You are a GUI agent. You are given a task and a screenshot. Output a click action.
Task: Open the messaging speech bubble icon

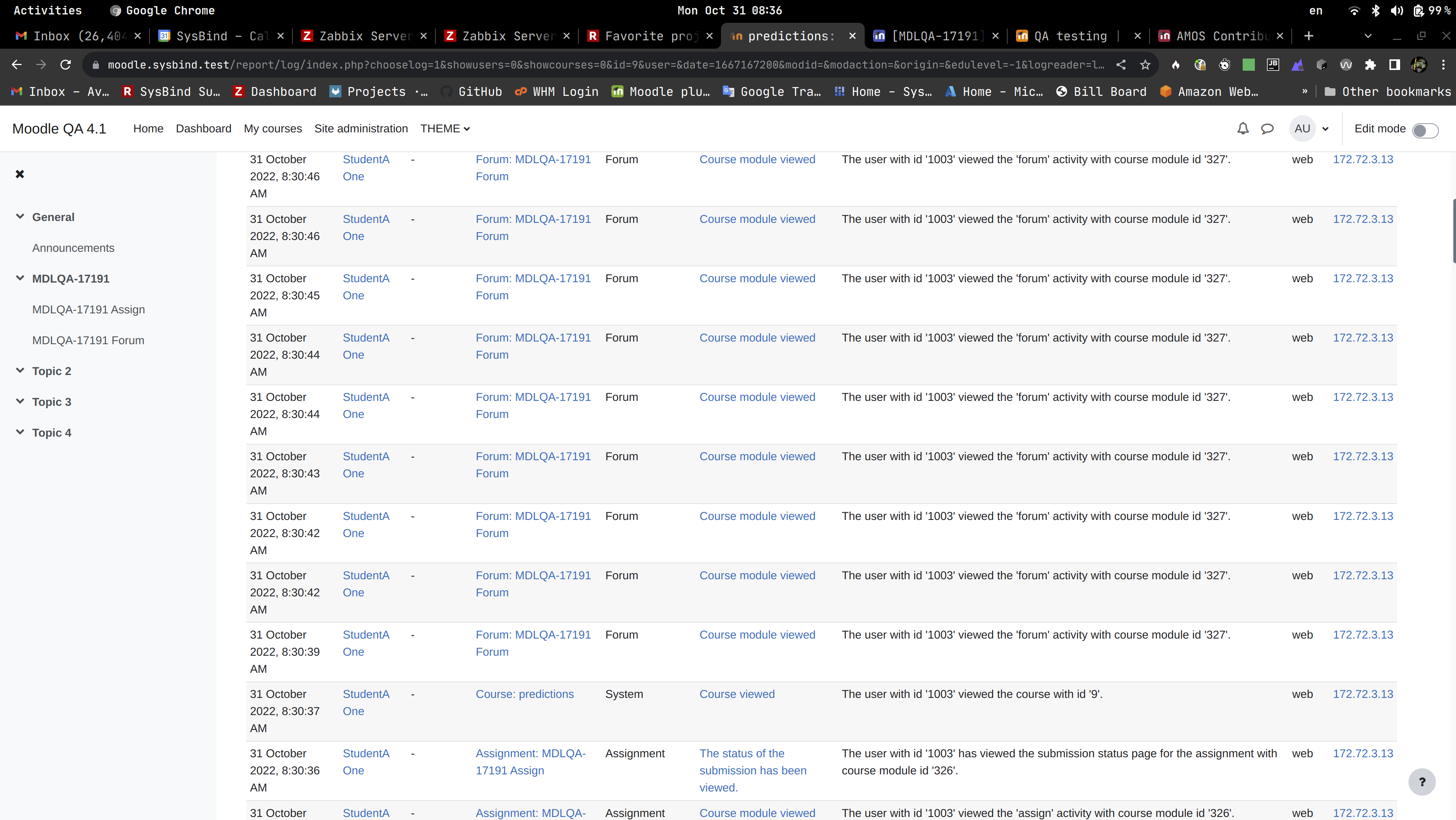tap(1267, 129)
